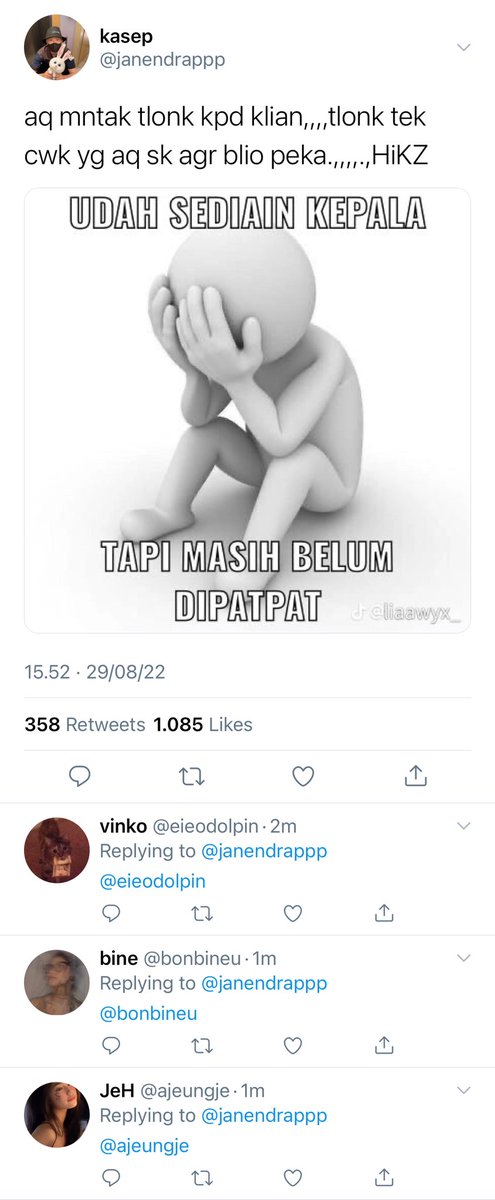Viewport: 495px width, 1200px height.
Task: Open the @bonbineu mention link
Action: tap(148, 1013)
